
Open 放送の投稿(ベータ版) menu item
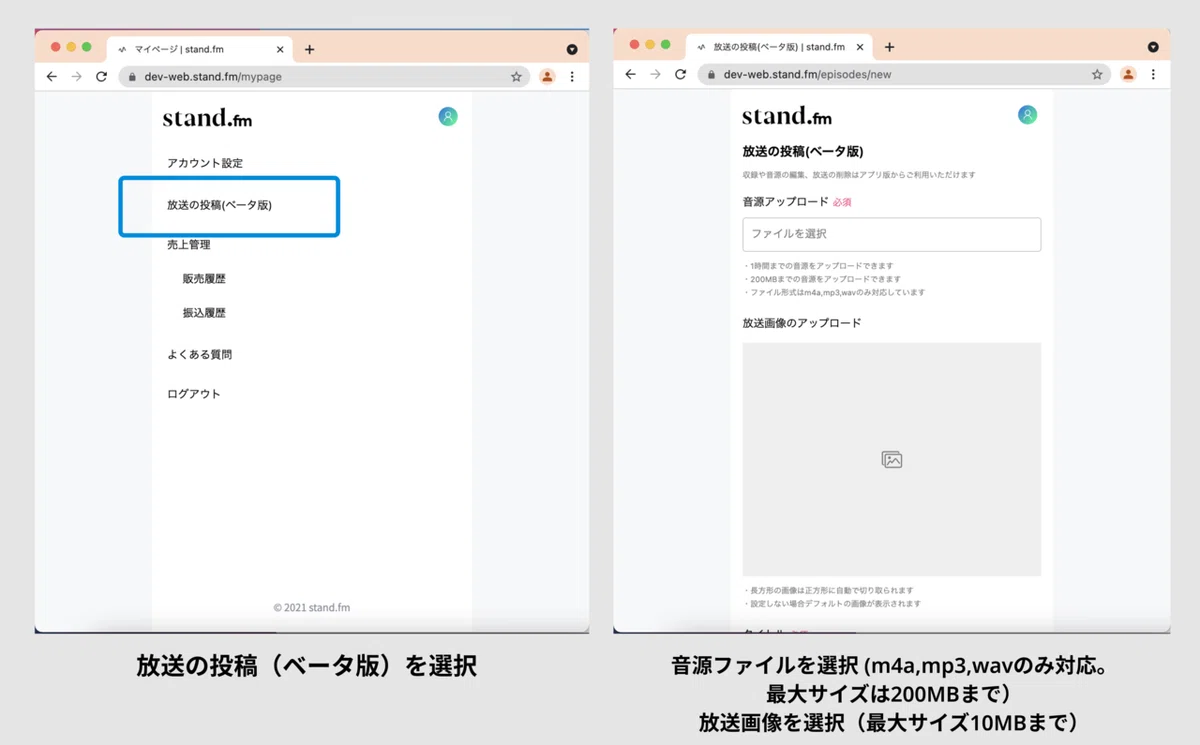click(219, 205)
